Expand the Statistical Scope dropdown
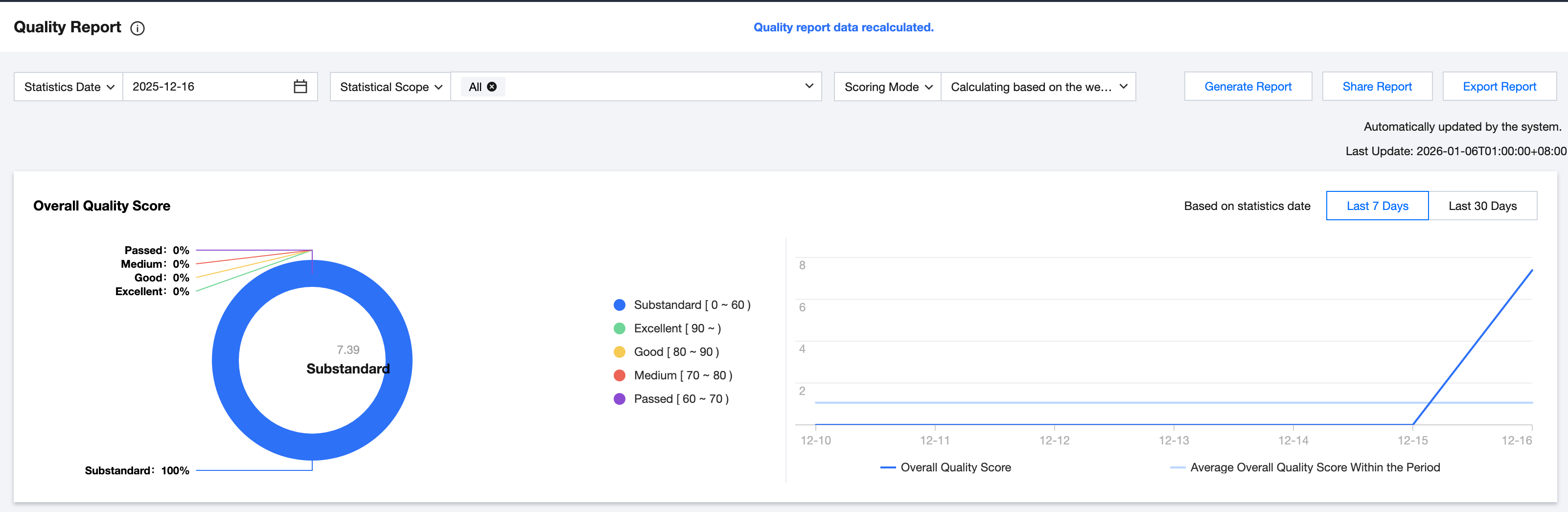 tap(390, 87)
